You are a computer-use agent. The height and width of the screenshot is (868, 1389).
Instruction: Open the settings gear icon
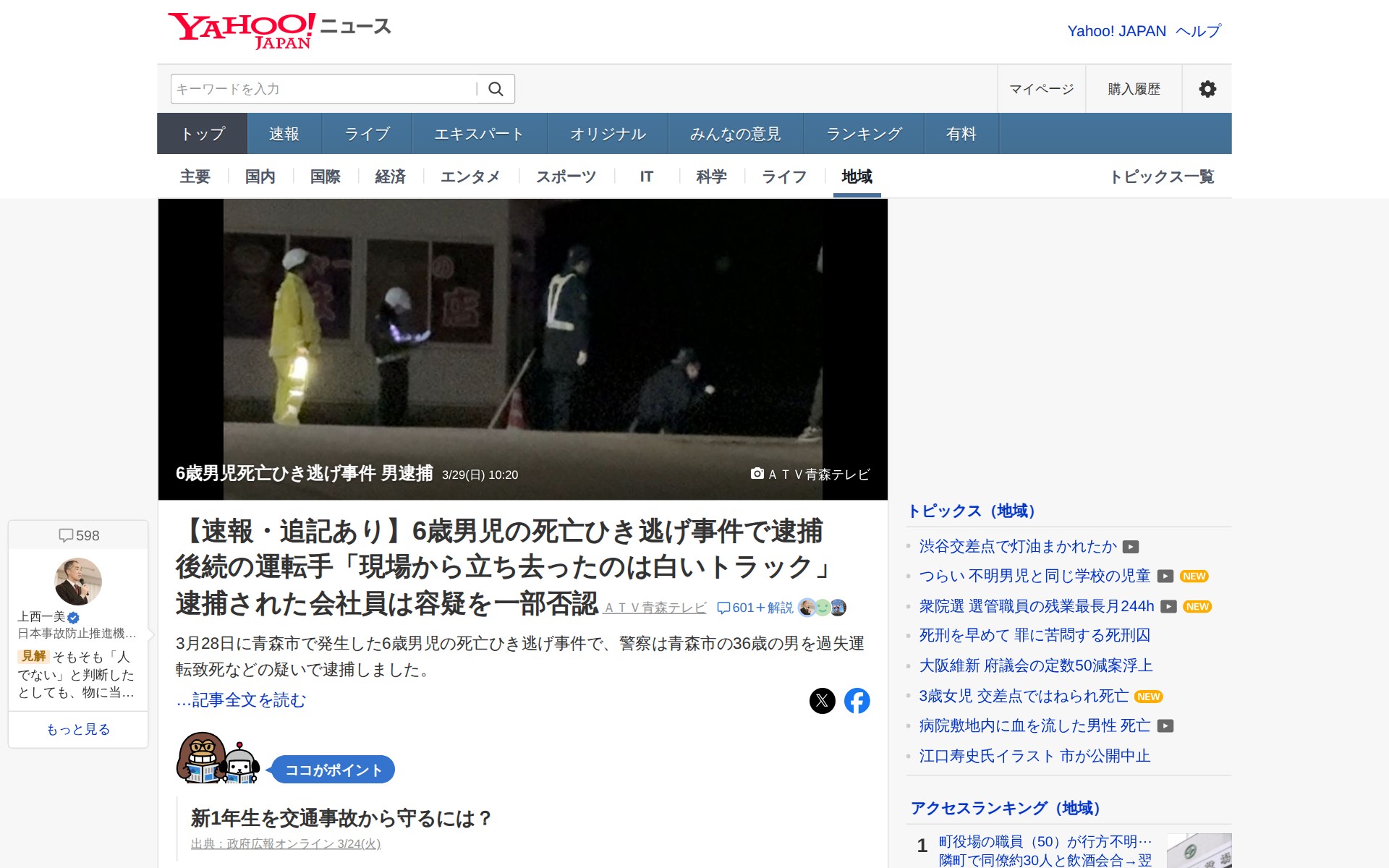tap(1207, 88)
